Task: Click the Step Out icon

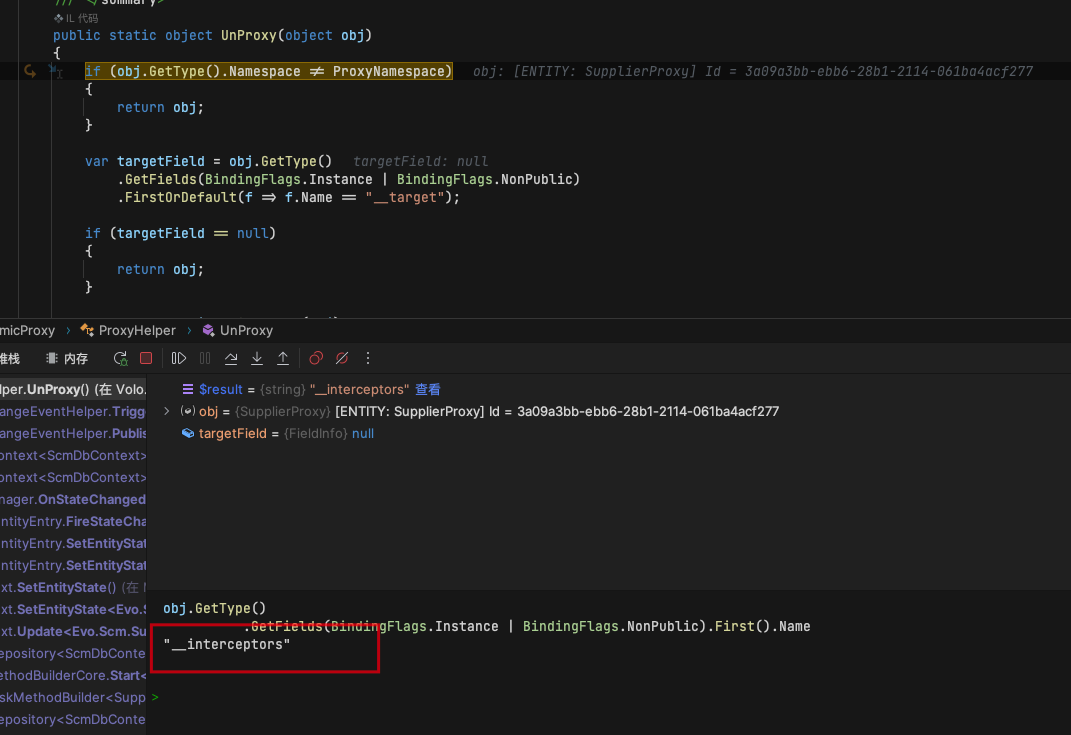Action: pyautogui.click(x=283, y=357)
